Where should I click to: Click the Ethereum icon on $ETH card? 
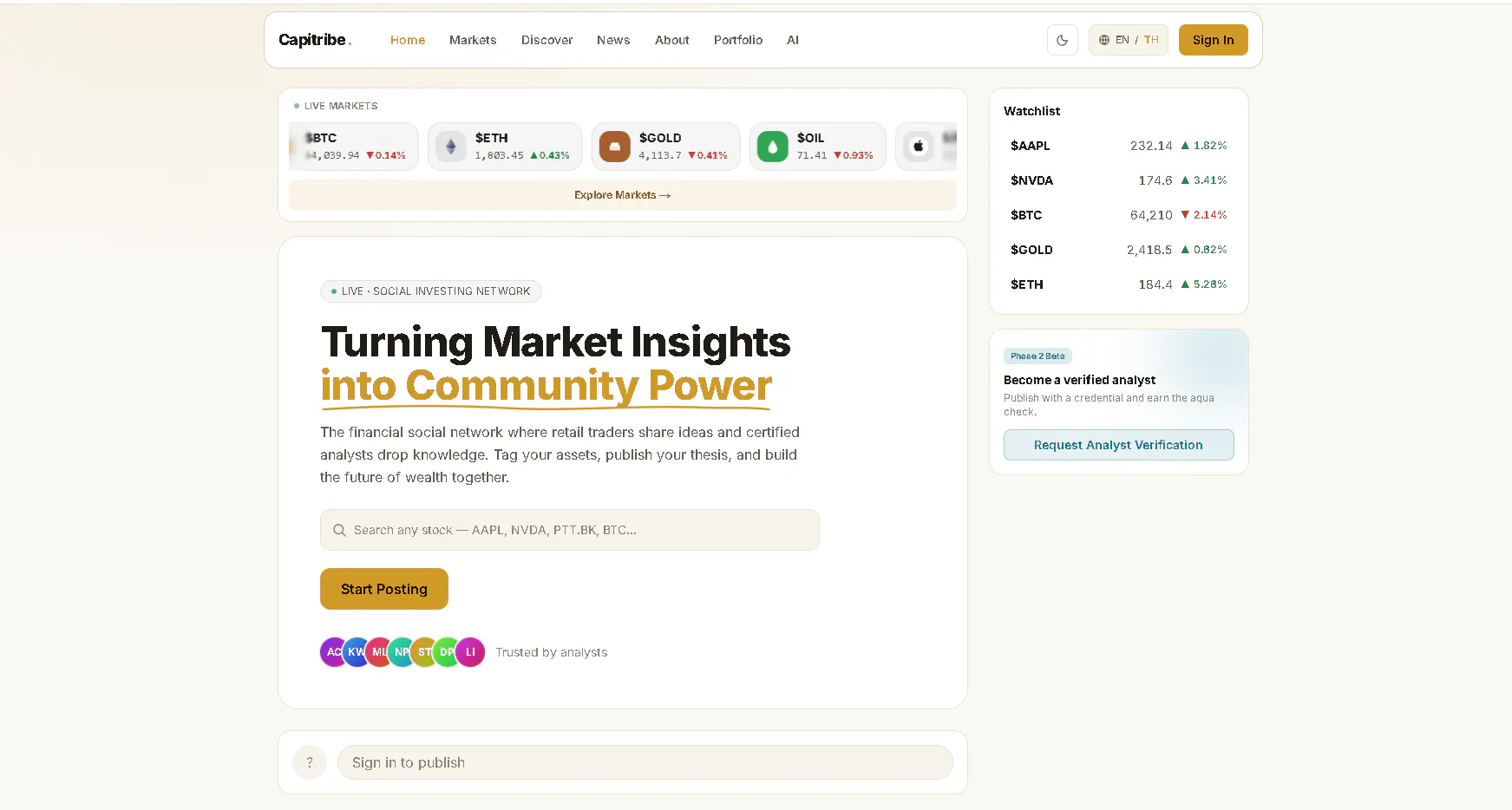pyautogui.click(x=450, y=147)
